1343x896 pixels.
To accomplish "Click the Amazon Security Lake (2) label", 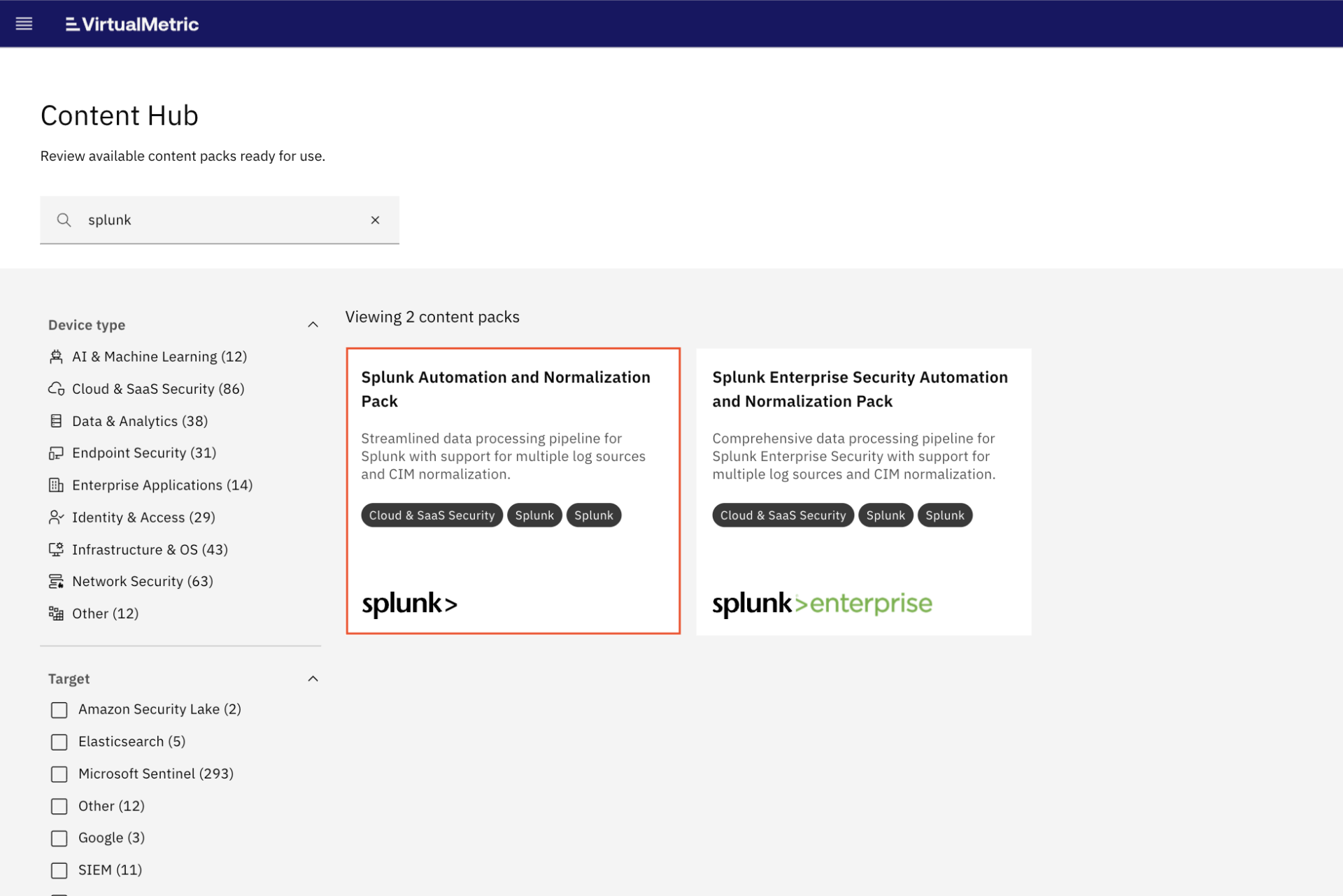I will 159,709.
